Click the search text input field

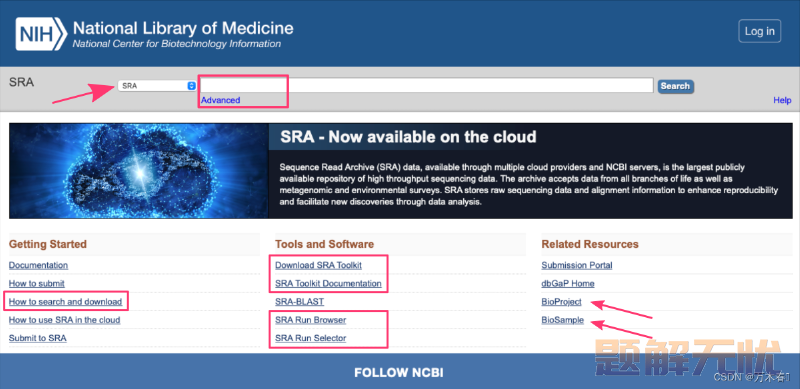[x=427, y=85]
